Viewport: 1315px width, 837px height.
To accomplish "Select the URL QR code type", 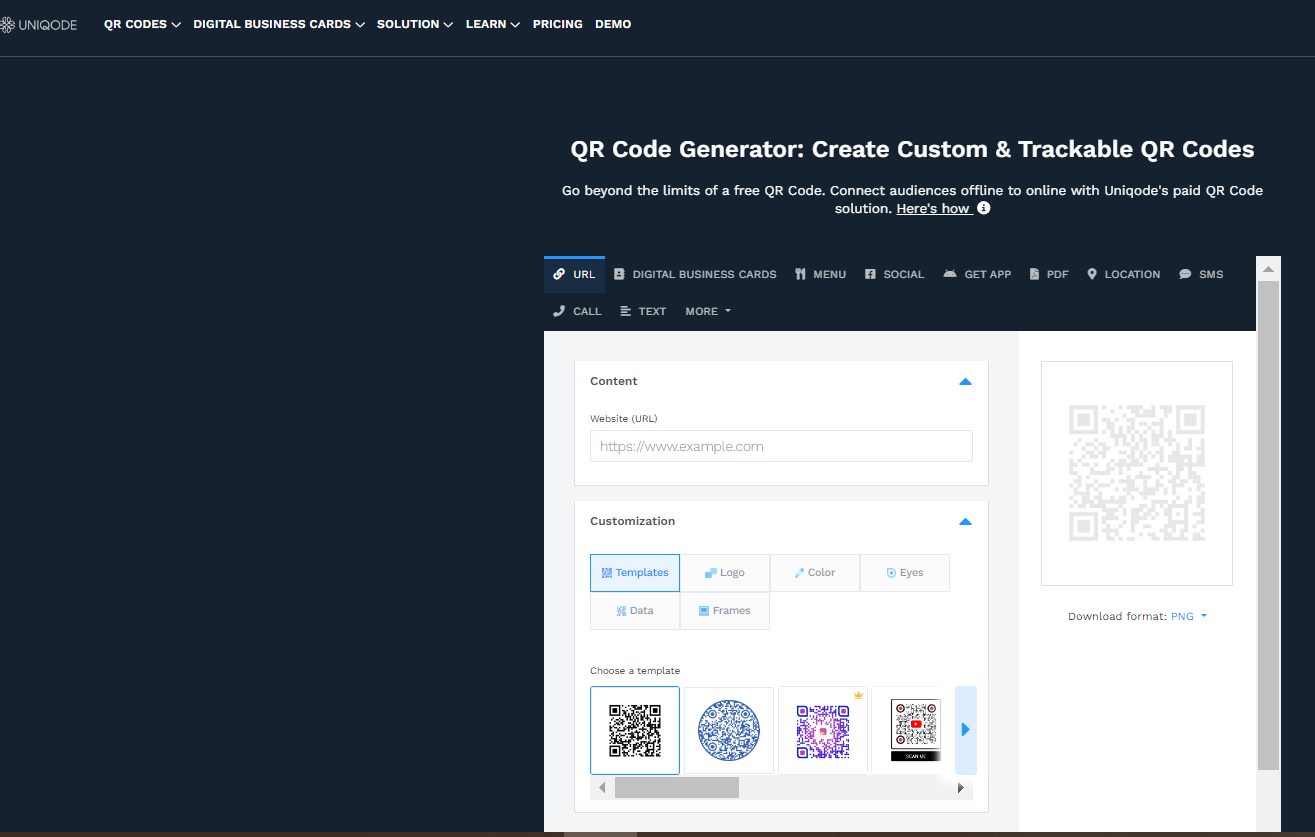I will (x=574, y=273).
